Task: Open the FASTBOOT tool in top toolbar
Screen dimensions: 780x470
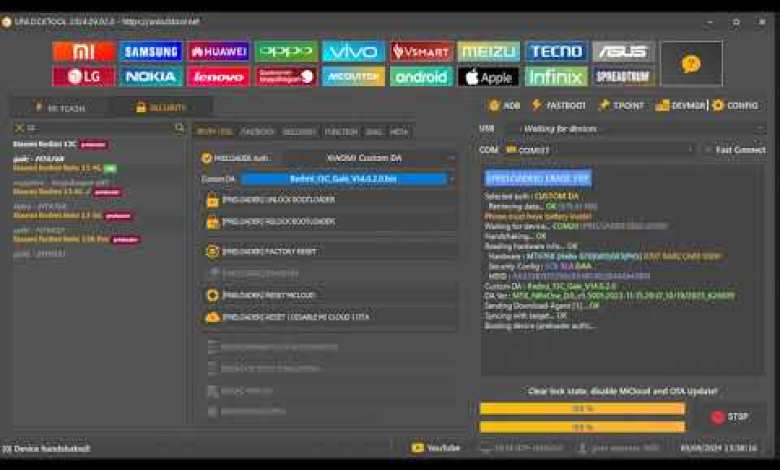Action: [x=559, y=105]
